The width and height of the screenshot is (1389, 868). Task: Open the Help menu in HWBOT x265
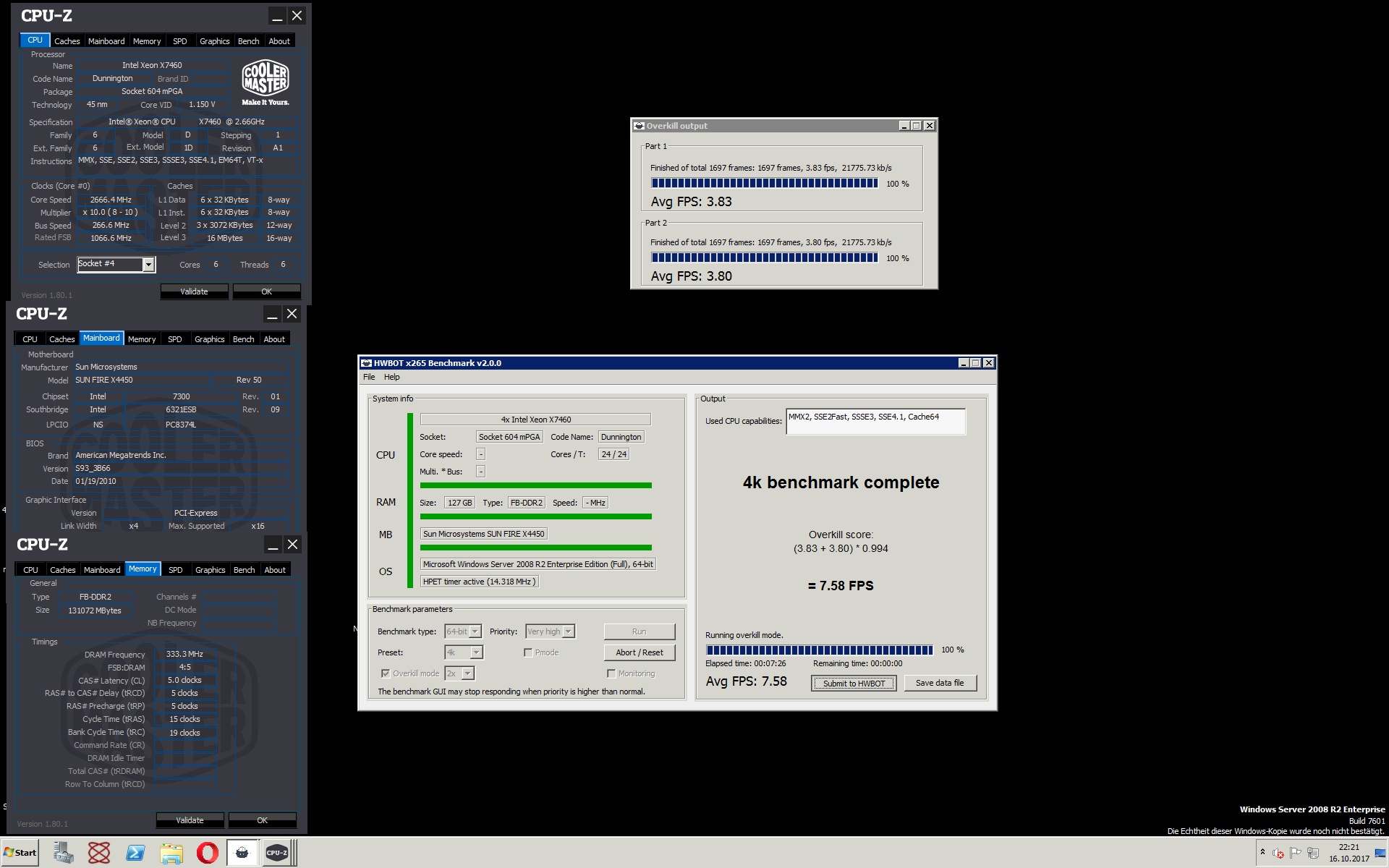391,377
